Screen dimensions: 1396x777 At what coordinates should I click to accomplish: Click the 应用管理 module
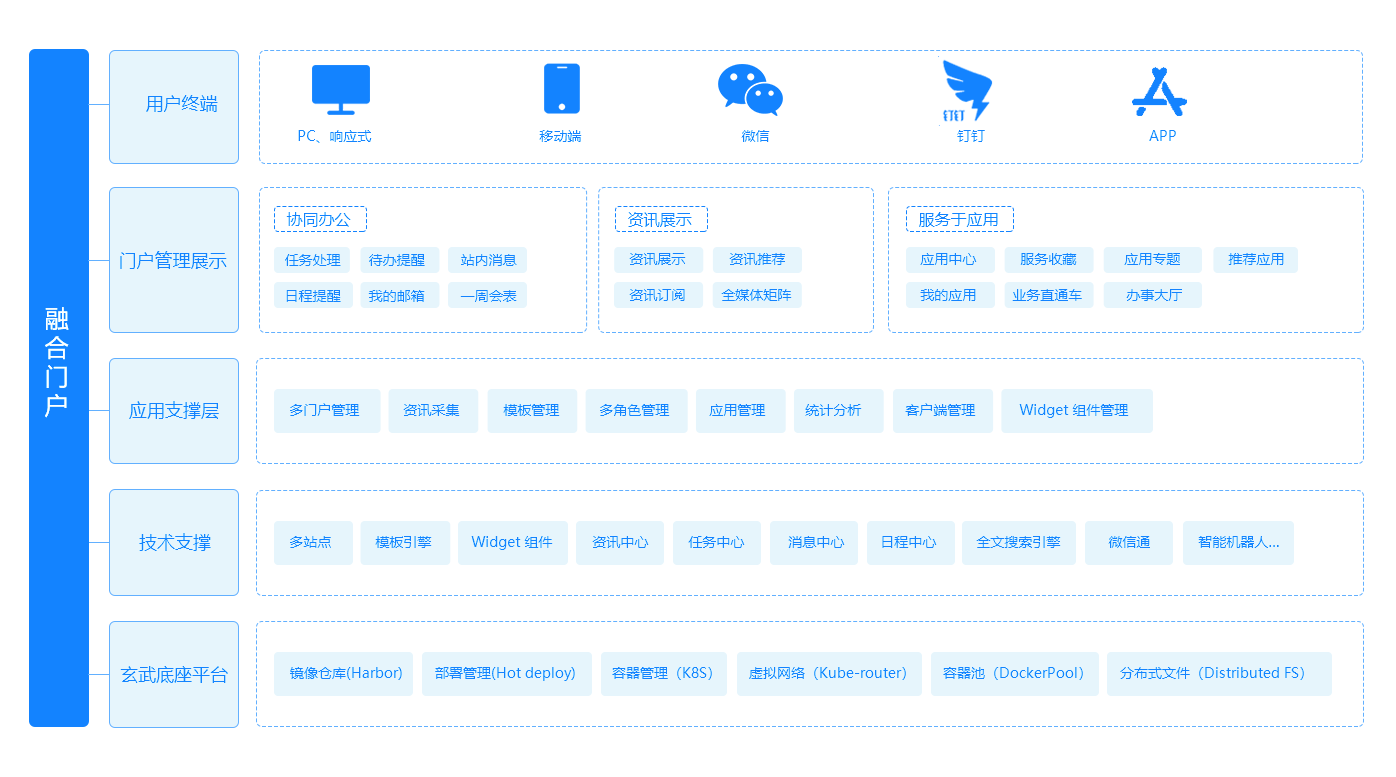[740, 411]
